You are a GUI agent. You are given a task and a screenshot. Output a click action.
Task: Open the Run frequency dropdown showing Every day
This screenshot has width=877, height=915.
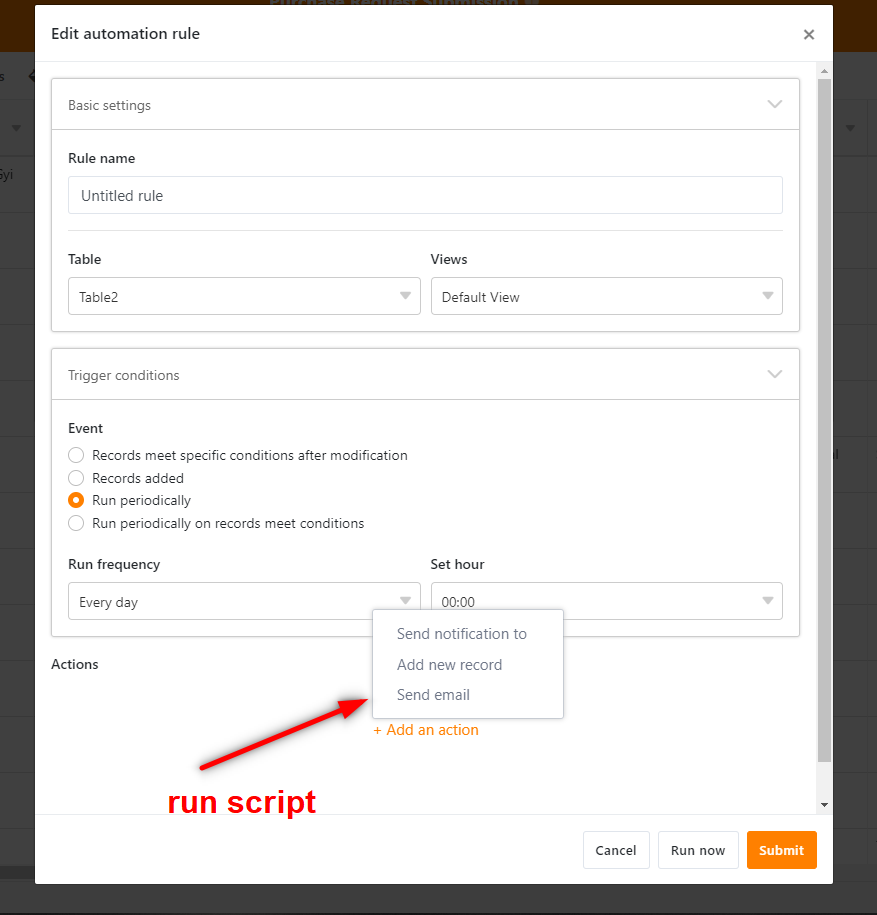pyautogui.click(x=244, y=601)
